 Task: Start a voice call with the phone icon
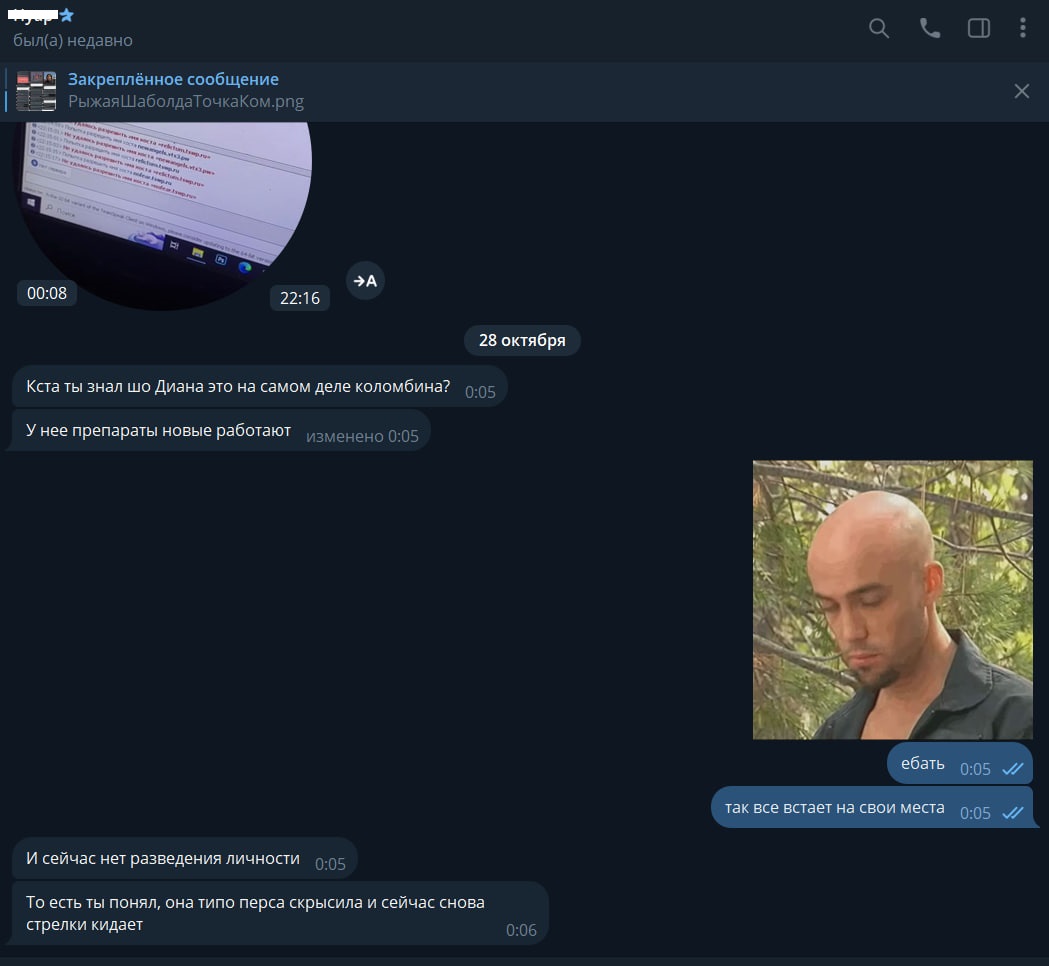coord(930,28)
